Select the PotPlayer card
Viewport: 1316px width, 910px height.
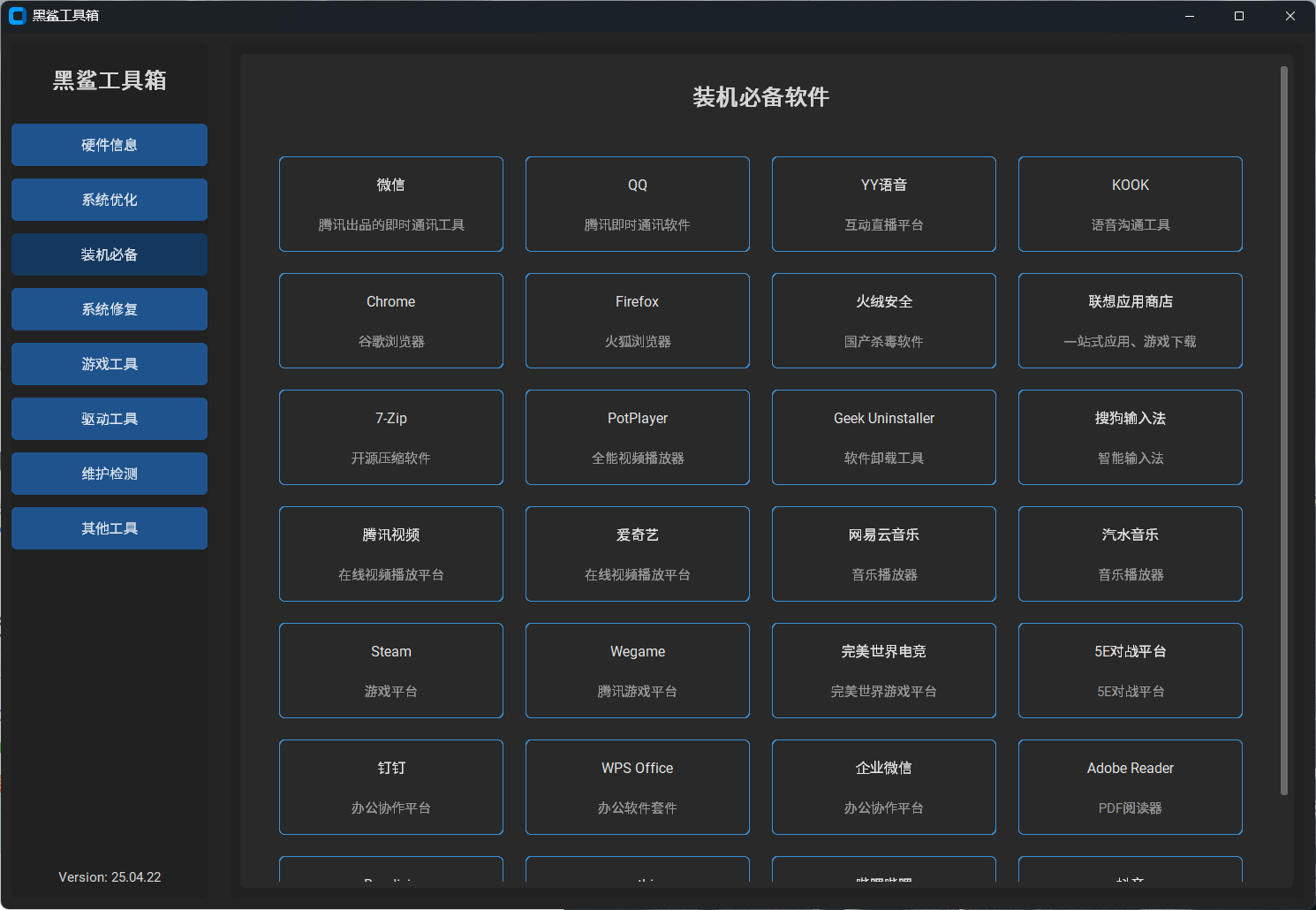638,437
